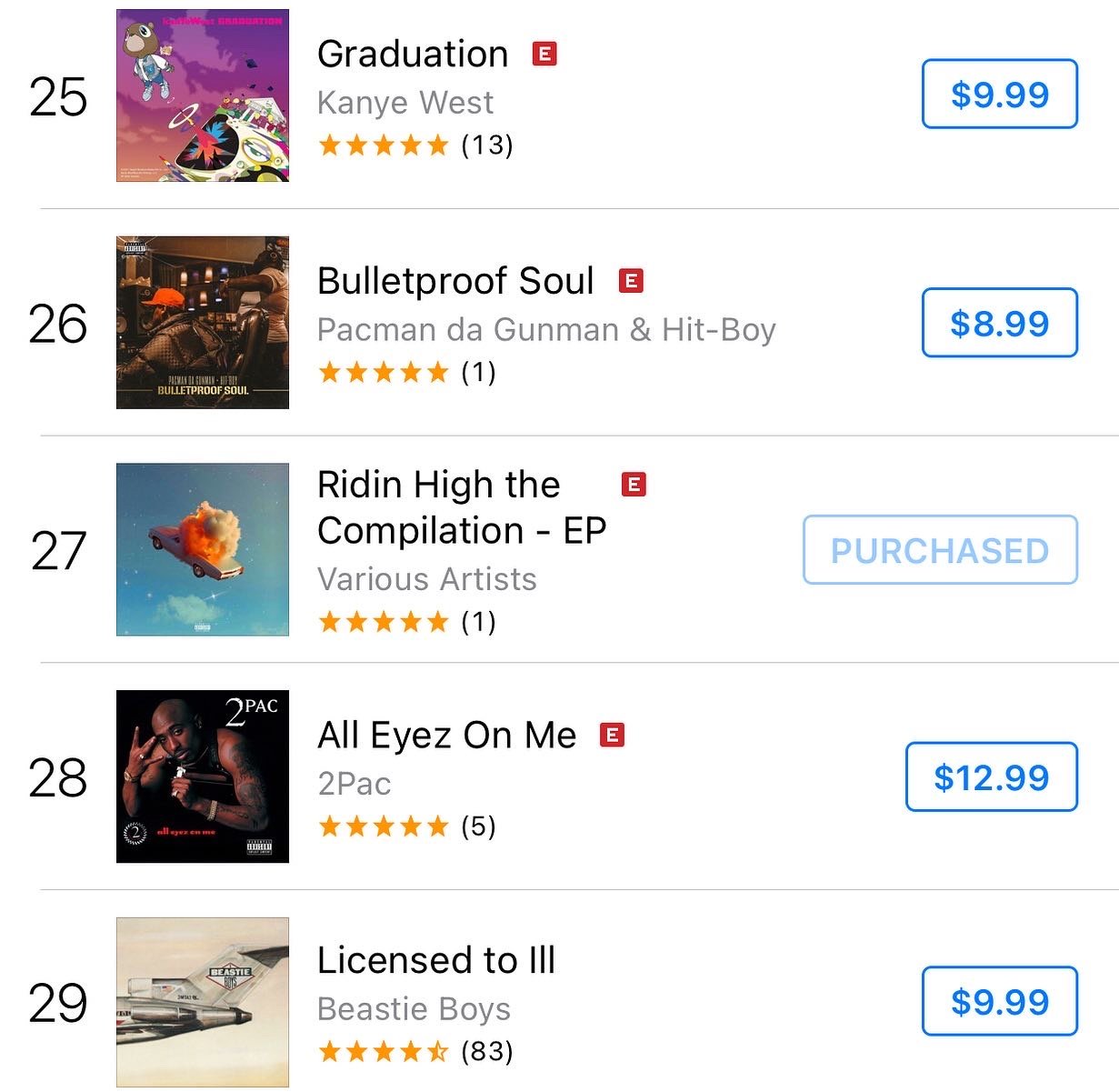Open the Kanye West artist link
The width and height of the screenshot is (1119, 1092).
tap(405, 102)
